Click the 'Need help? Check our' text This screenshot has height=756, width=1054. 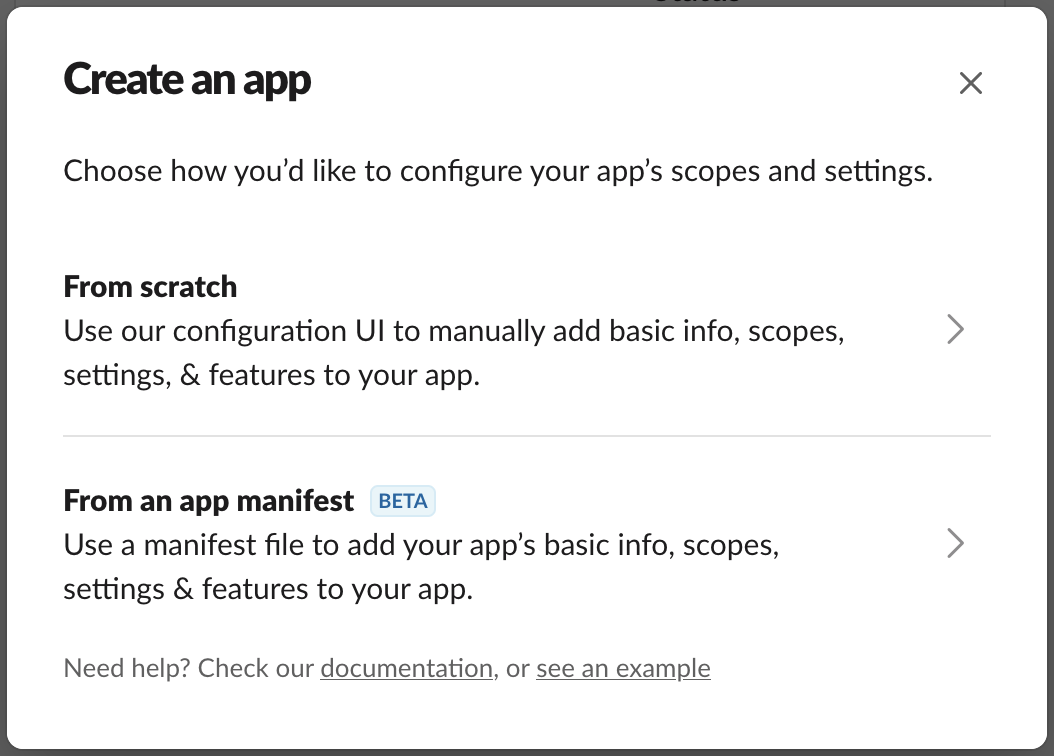189,669
